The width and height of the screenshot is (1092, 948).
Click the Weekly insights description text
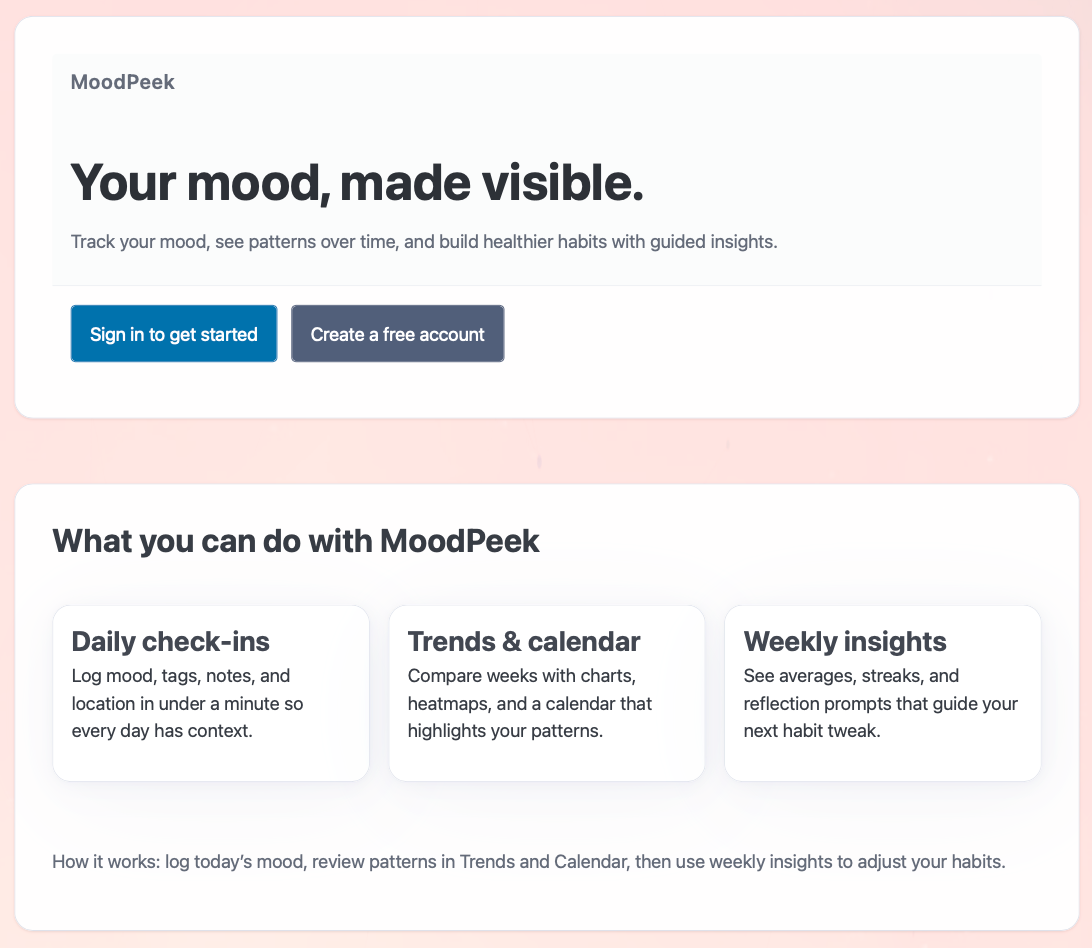coord(880,703)
